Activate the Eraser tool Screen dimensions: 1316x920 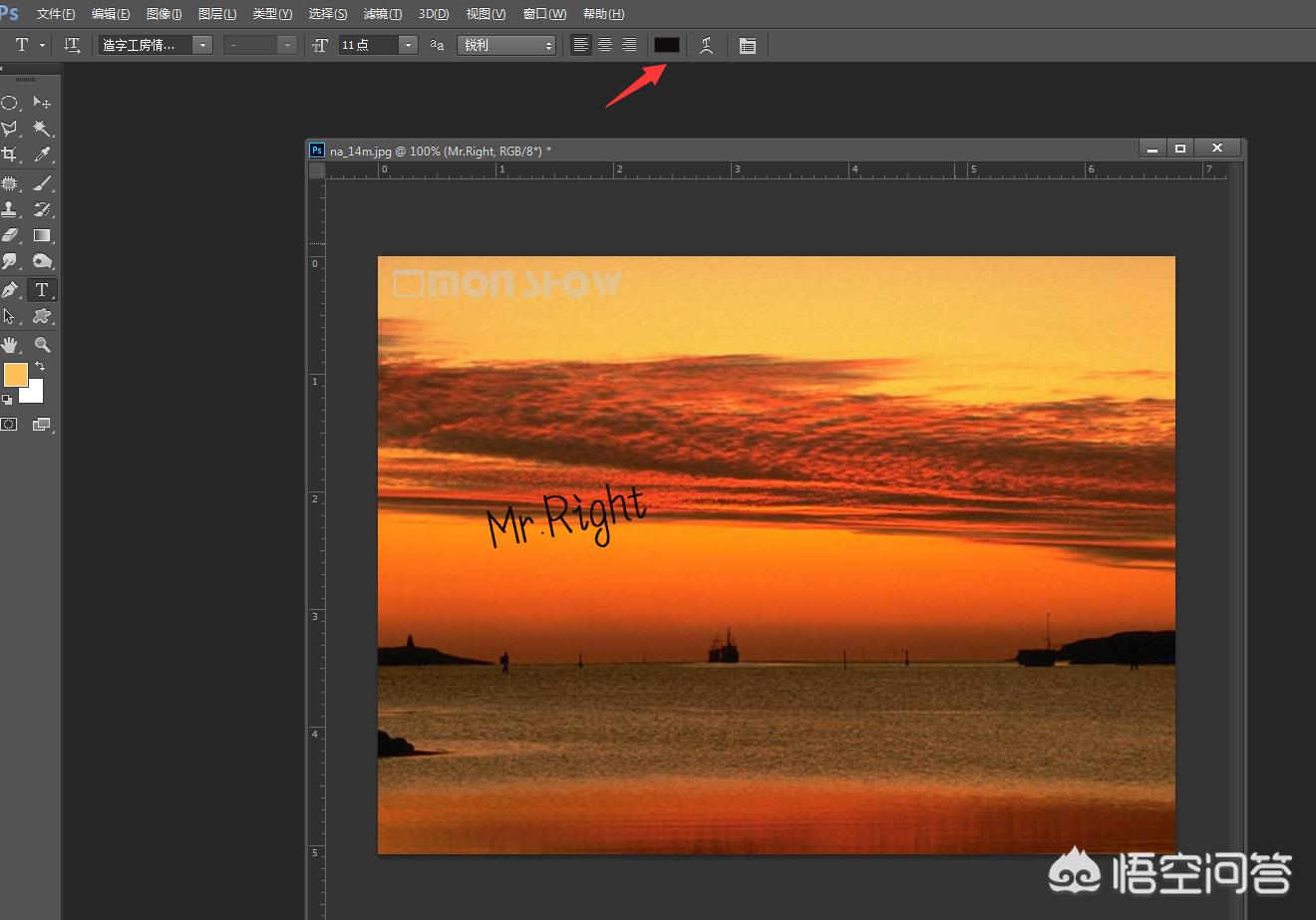[10, 236]
